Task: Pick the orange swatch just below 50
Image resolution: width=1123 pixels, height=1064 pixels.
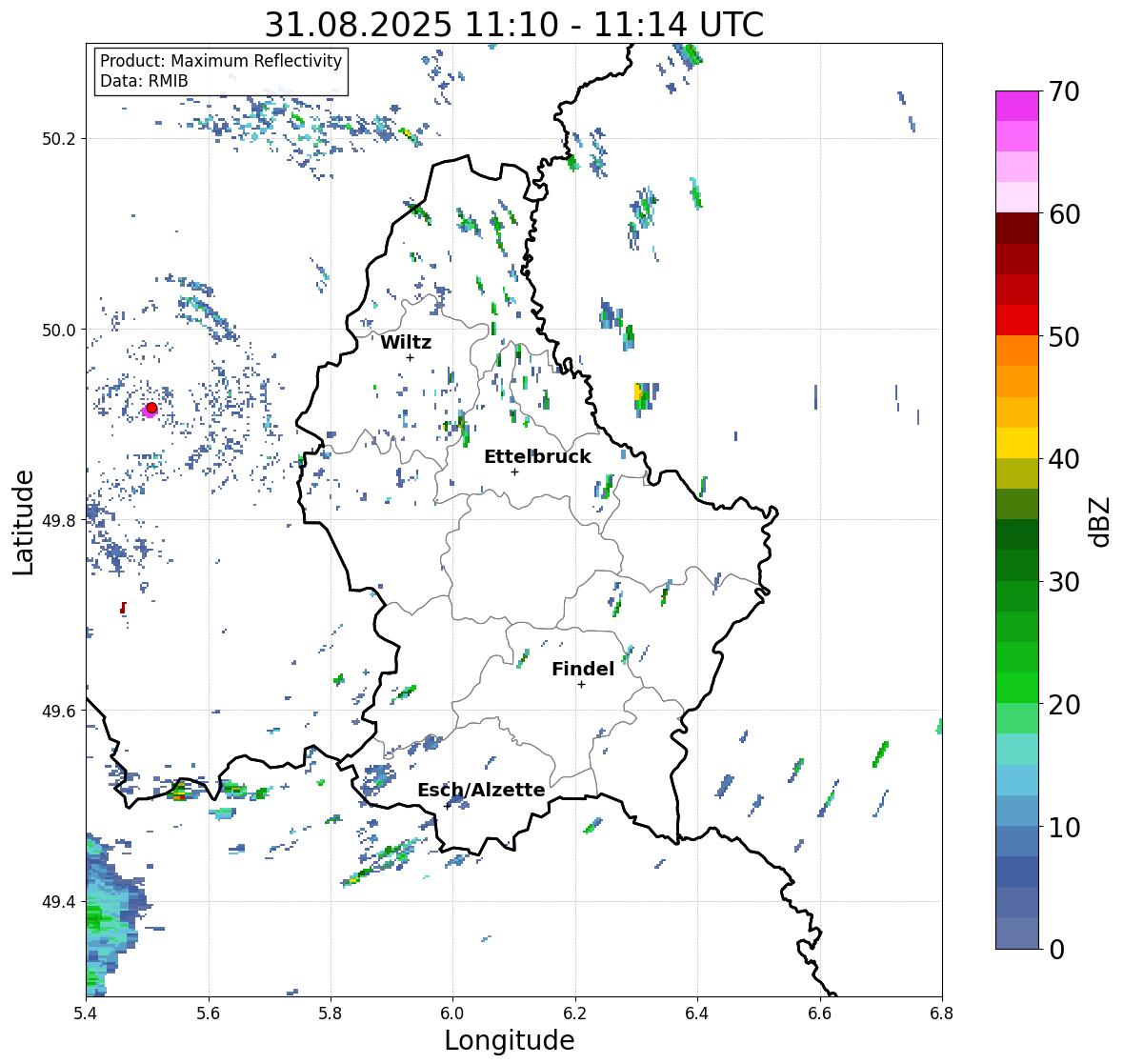Action: pos(1017,351)
